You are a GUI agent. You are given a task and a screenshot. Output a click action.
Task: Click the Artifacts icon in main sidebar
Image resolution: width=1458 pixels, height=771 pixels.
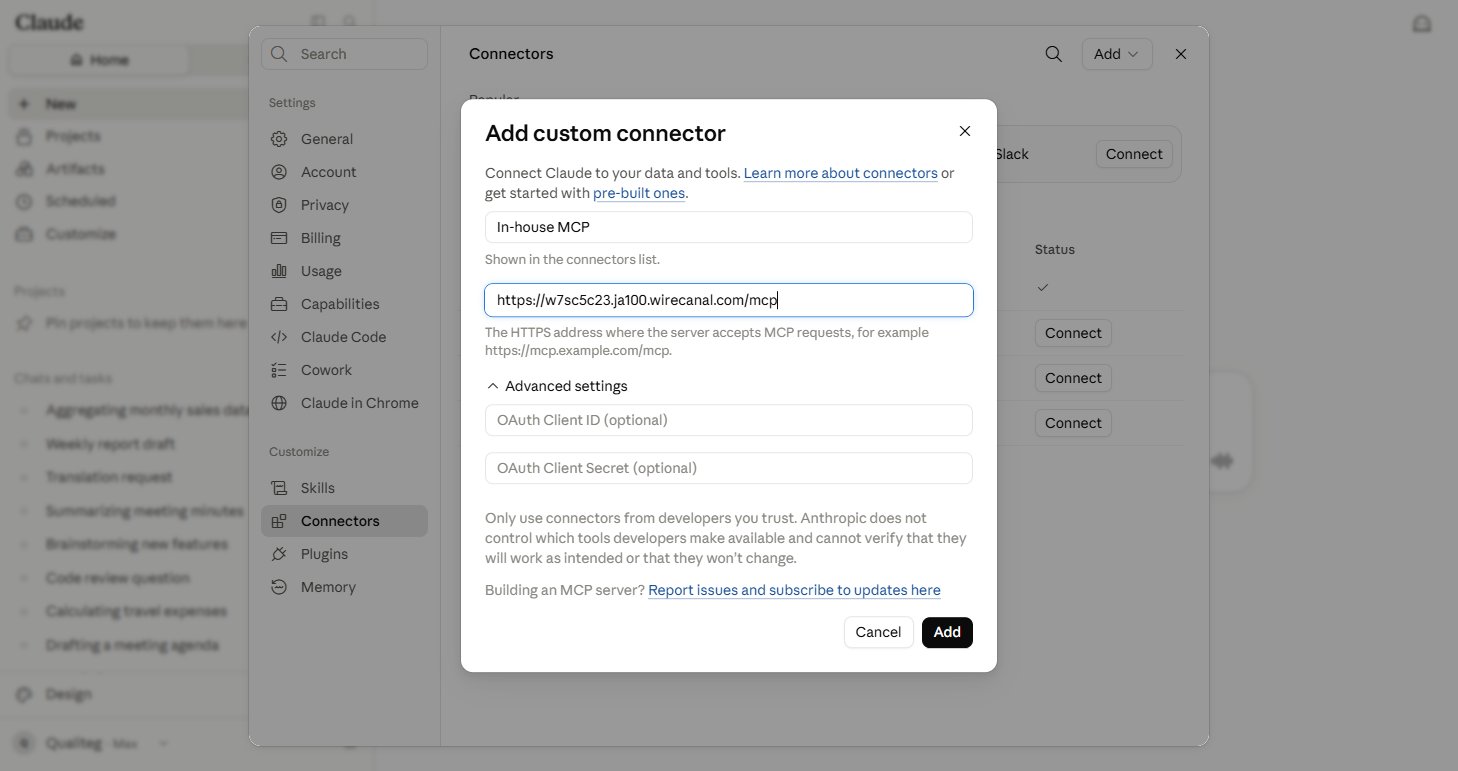24,169
